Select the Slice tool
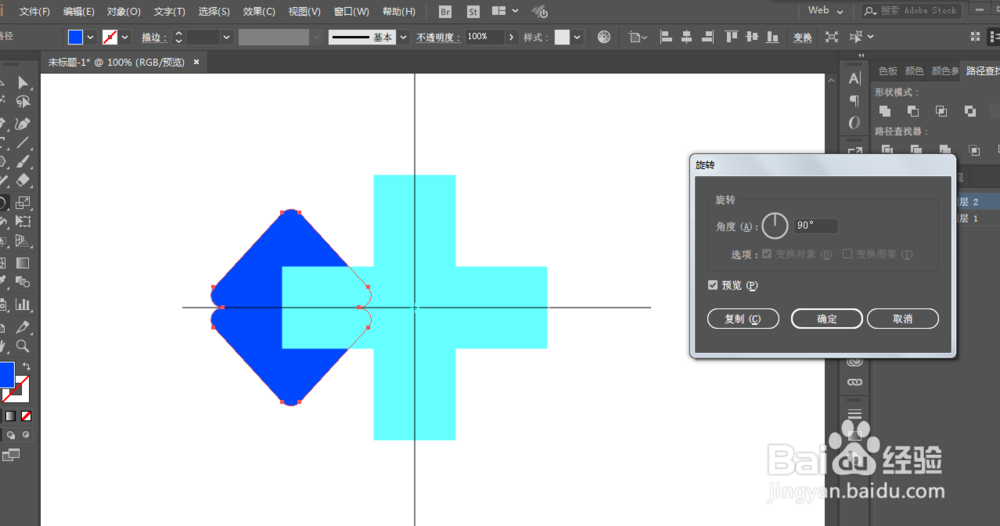This screenshot has width=1000, height=526. click(23, 326)
